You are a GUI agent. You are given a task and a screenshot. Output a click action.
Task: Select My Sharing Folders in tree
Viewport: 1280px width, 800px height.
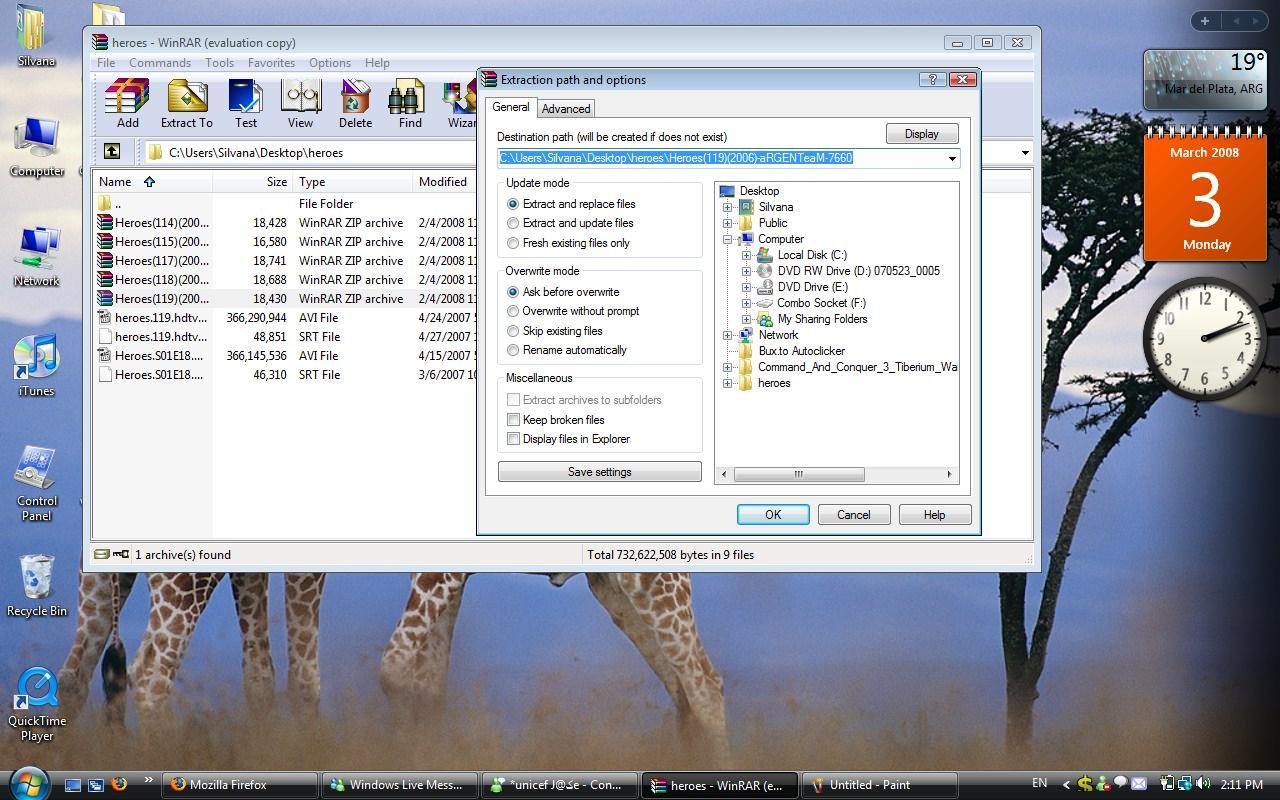[822, 319]
